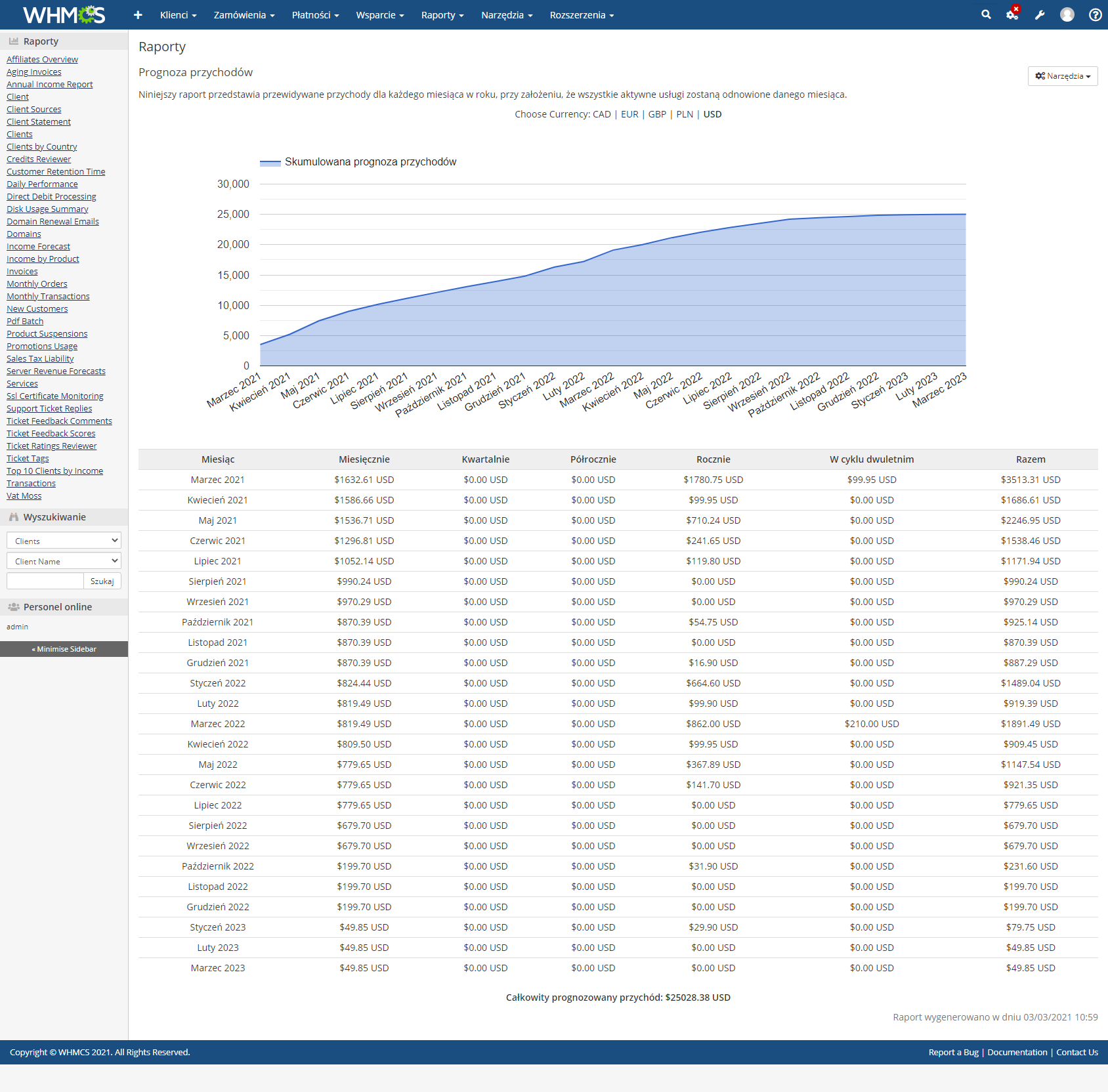Open the Rozszerzenia menu

pos(580,14)
